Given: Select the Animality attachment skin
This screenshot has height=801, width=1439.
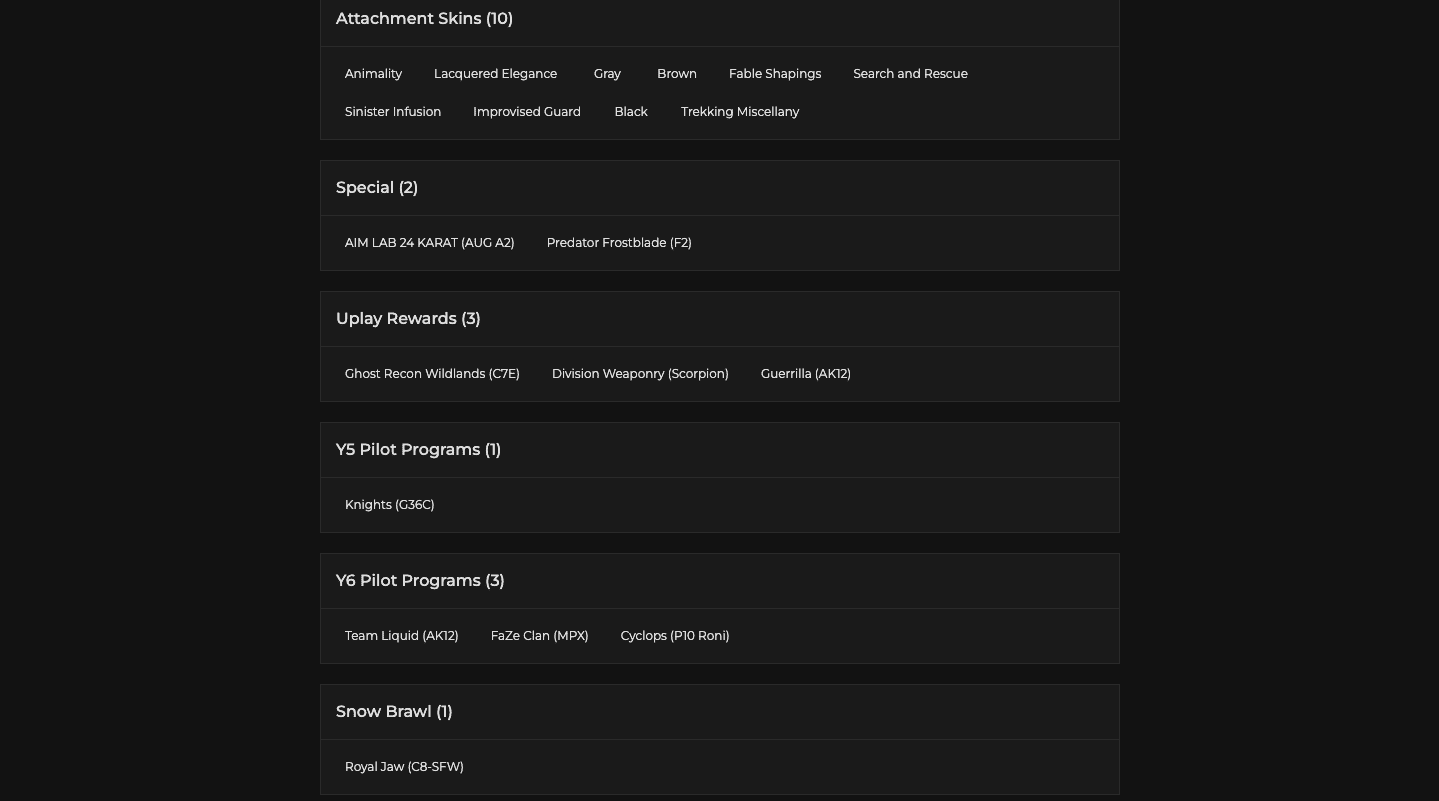Looking at the screenshot, I should pos(373,74).
